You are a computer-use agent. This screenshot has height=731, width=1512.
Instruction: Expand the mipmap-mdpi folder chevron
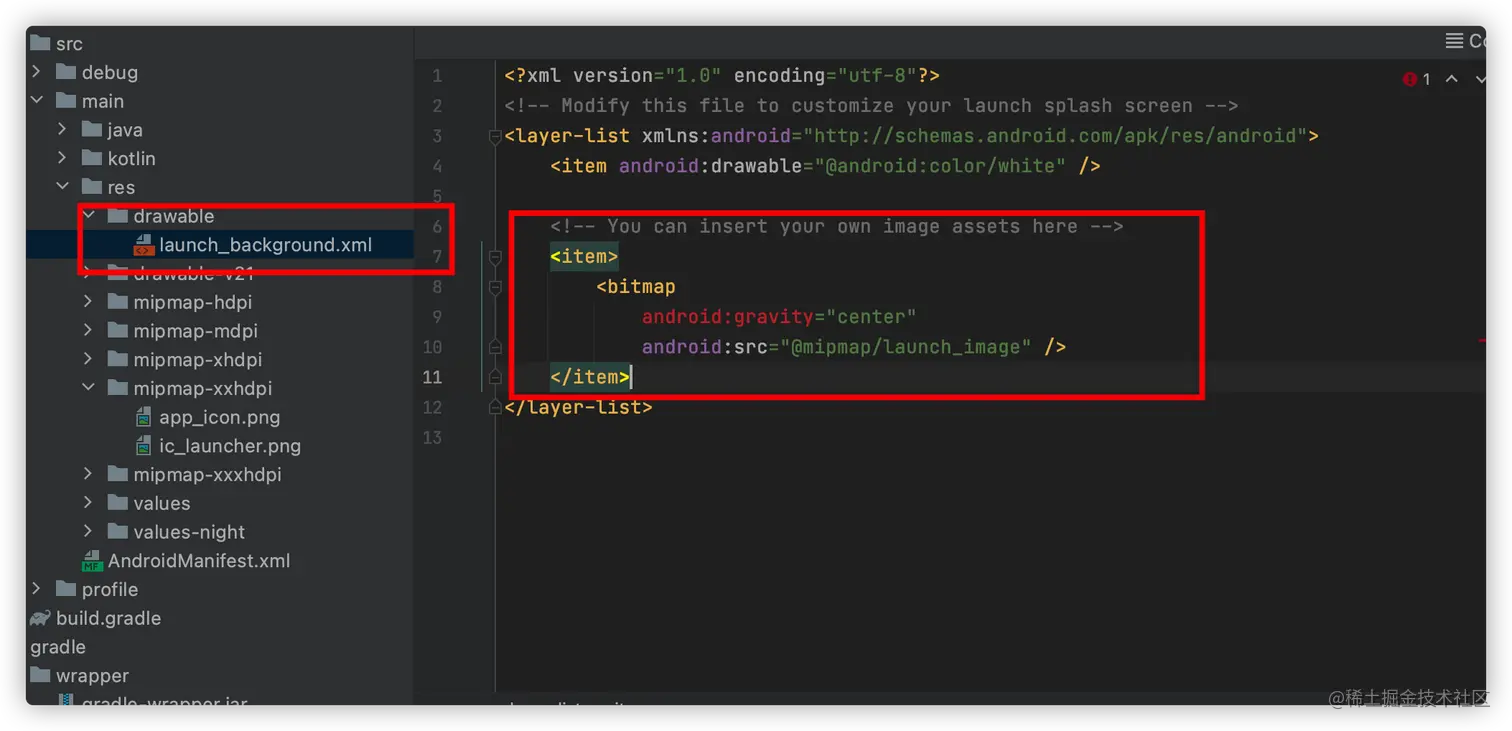(x=89, y=331)
